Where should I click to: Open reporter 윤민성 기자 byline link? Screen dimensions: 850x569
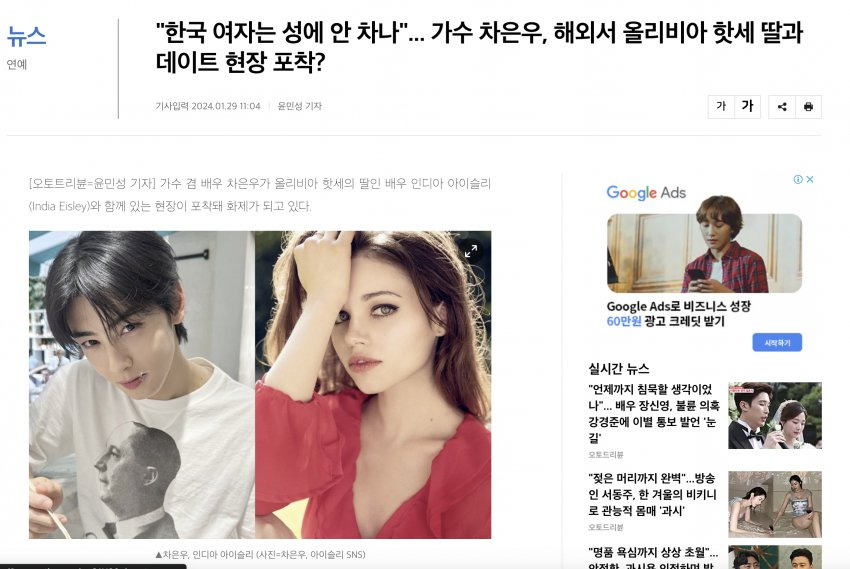300,106
